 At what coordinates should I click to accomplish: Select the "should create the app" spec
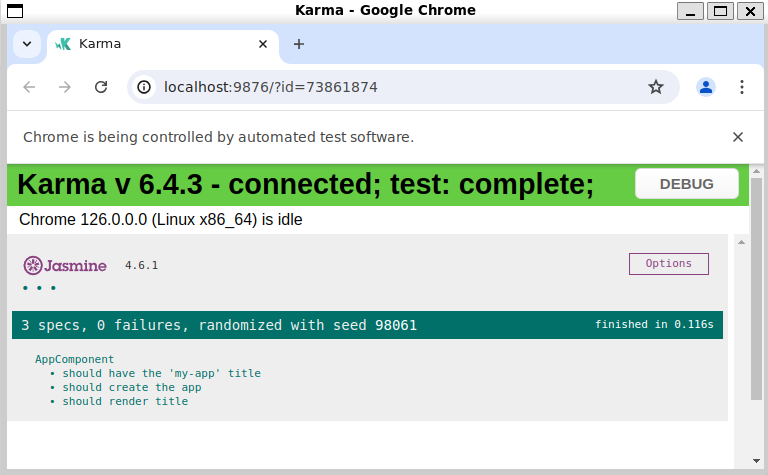[x=131, y=387]
